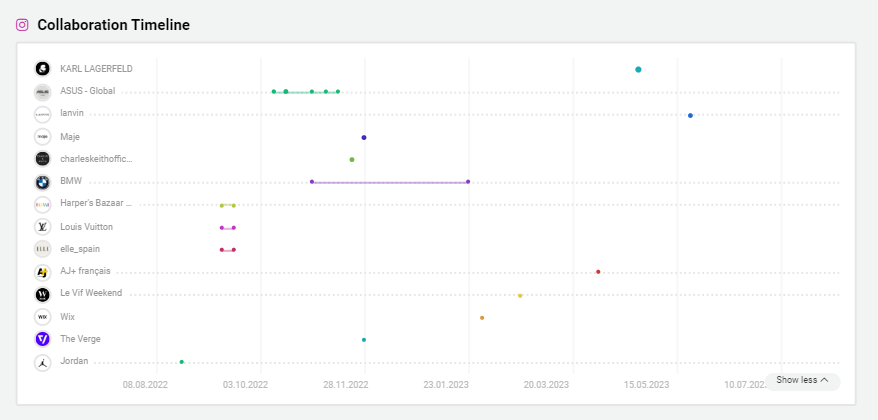This screenshot has width=878, height=420.
Task: Click The Verge cyan timeline dot
Action: pos(364,340)
